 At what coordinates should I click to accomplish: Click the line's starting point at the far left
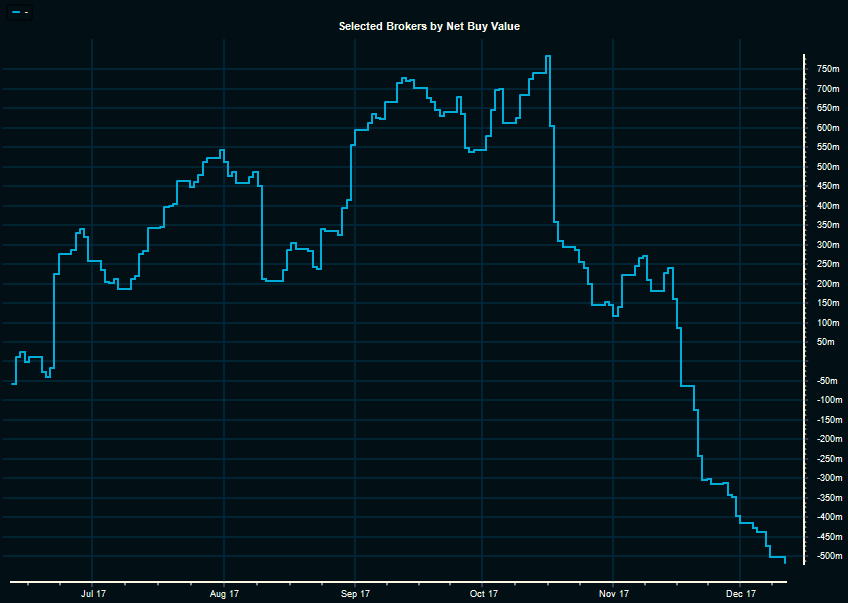[13, 383]
